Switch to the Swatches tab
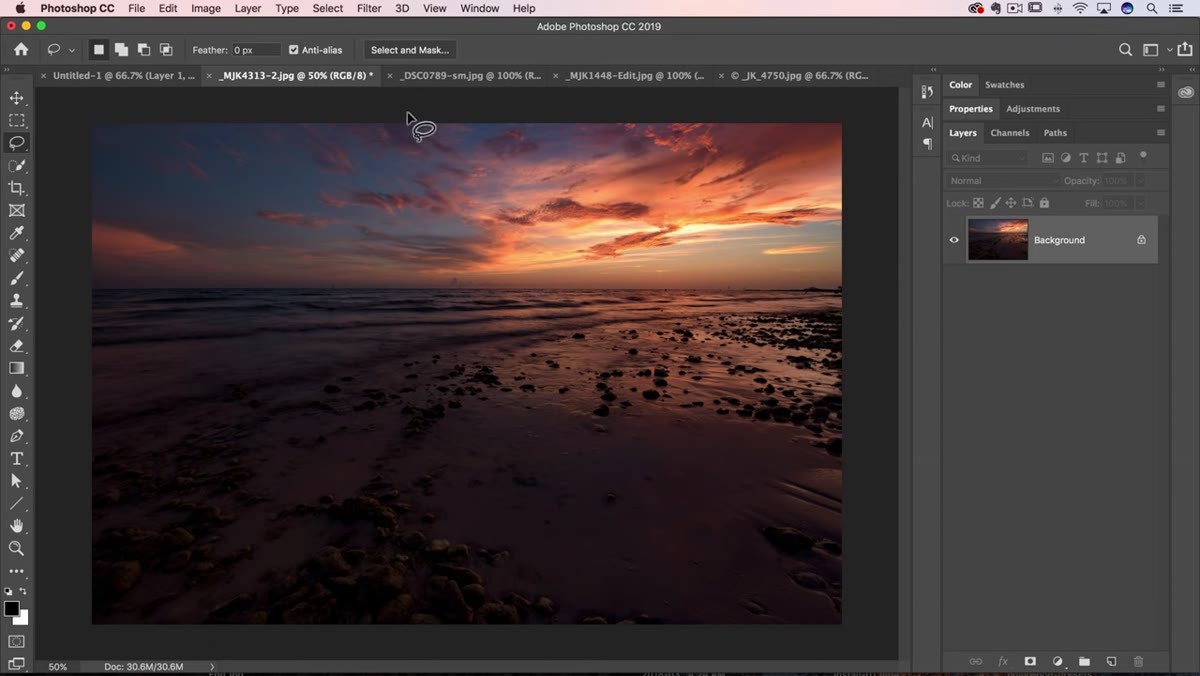 [1004, 85]
